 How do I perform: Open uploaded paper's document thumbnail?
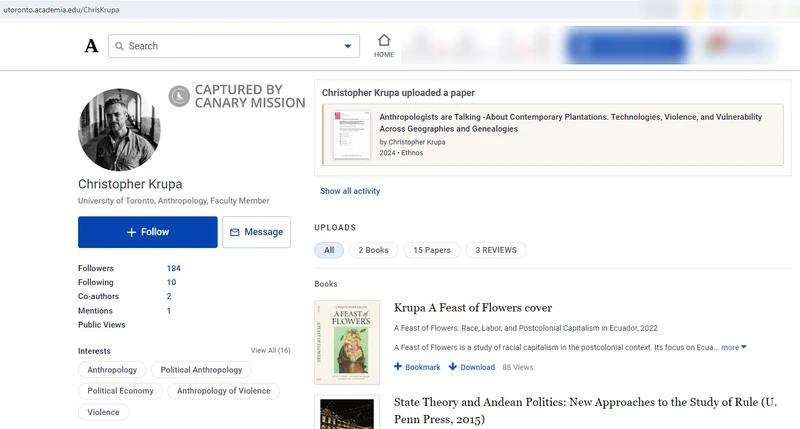coord(352,134)
